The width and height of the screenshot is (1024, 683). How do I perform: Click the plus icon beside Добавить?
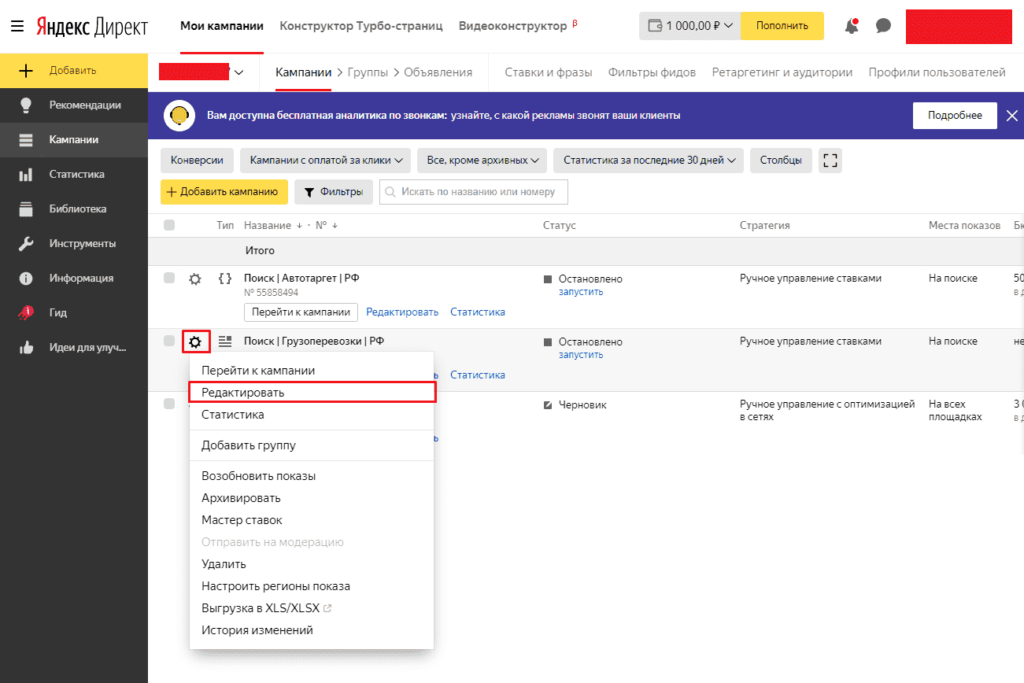pos(25,71)
